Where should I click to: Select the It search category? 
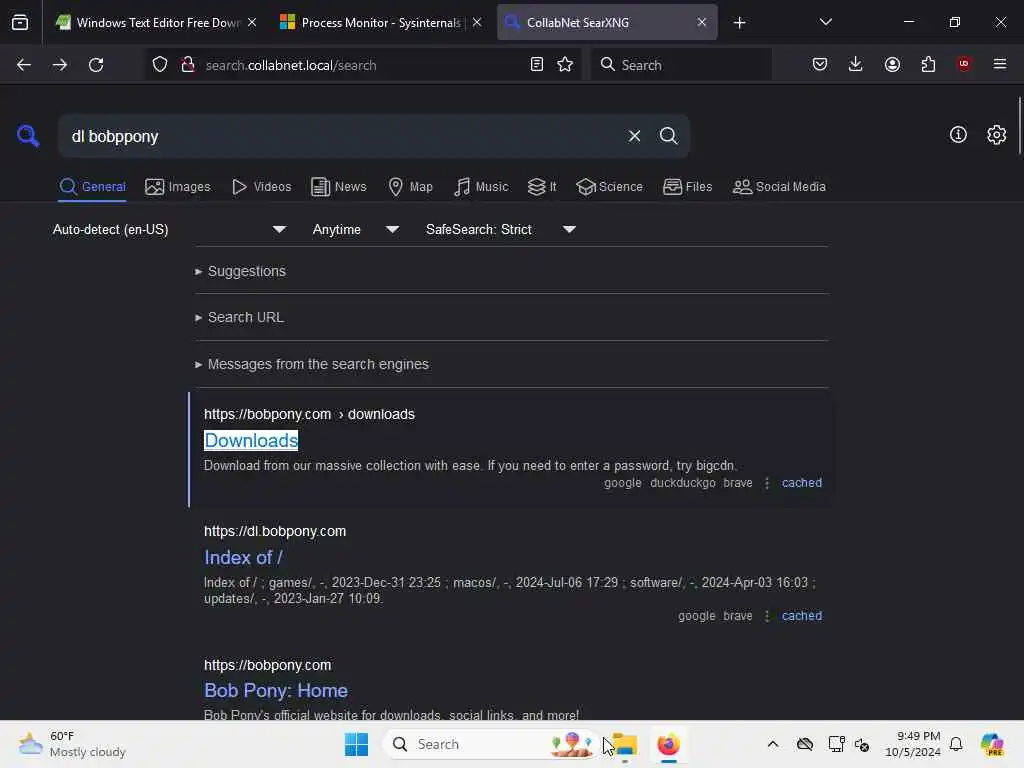point(542,187)
